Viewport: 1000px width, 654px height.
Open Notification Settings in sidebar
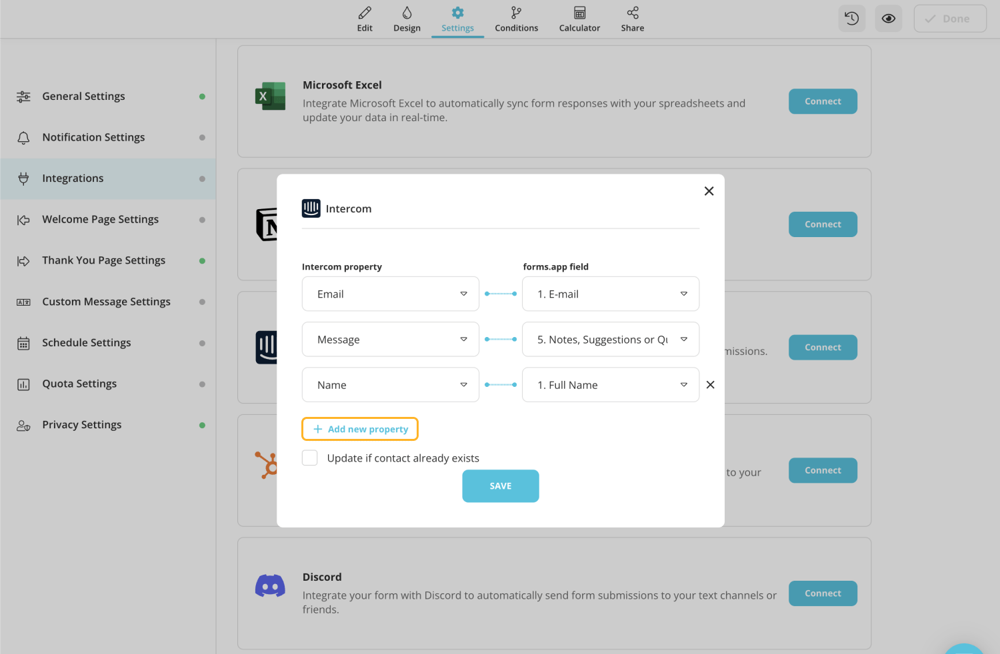pyautogui.click(x=93, y=137)
